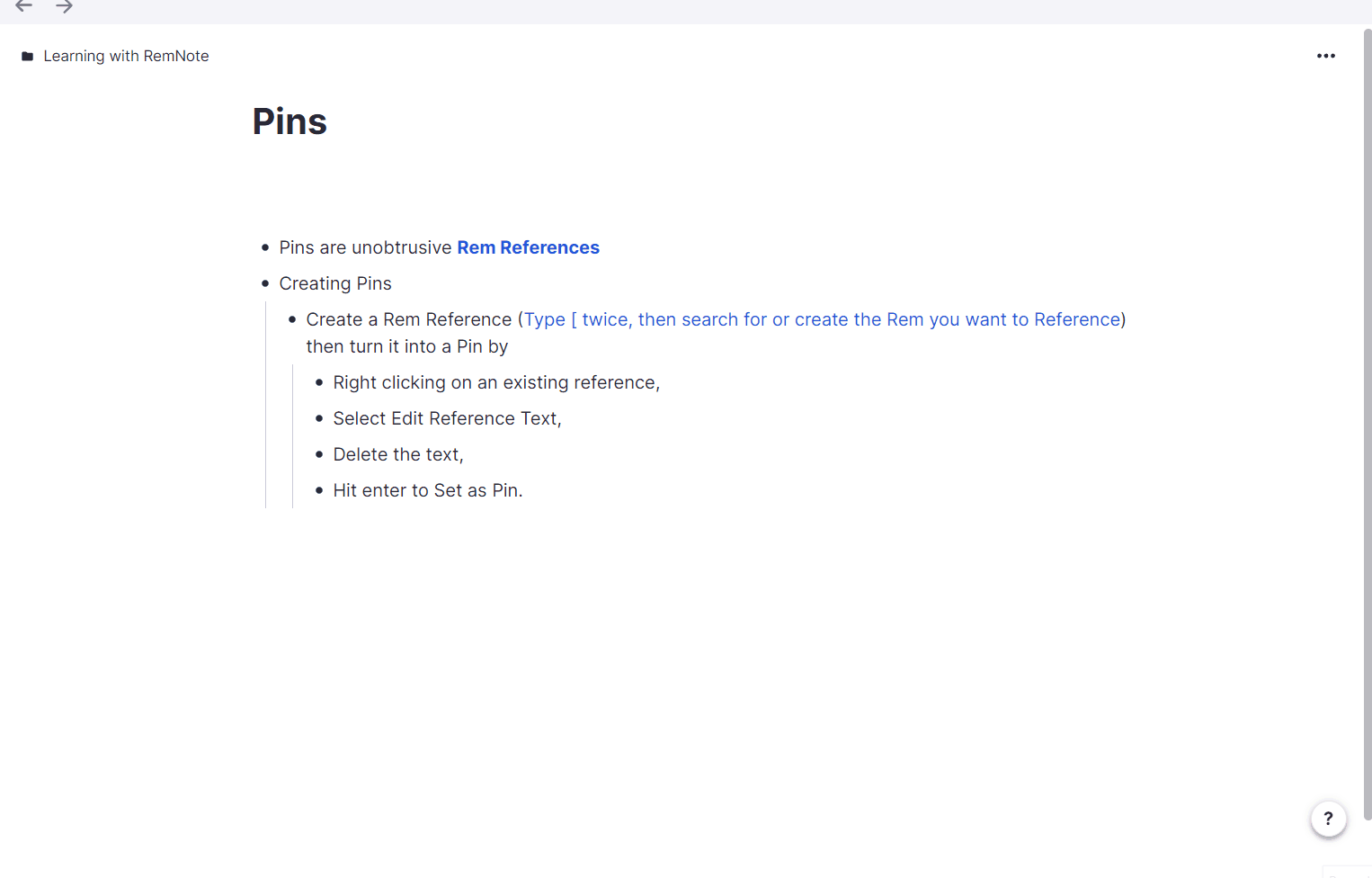This screenshot has width=1372, height=878.
Task: Click the "Hit enter to Set as Pin." line
Action: point(428,490)
